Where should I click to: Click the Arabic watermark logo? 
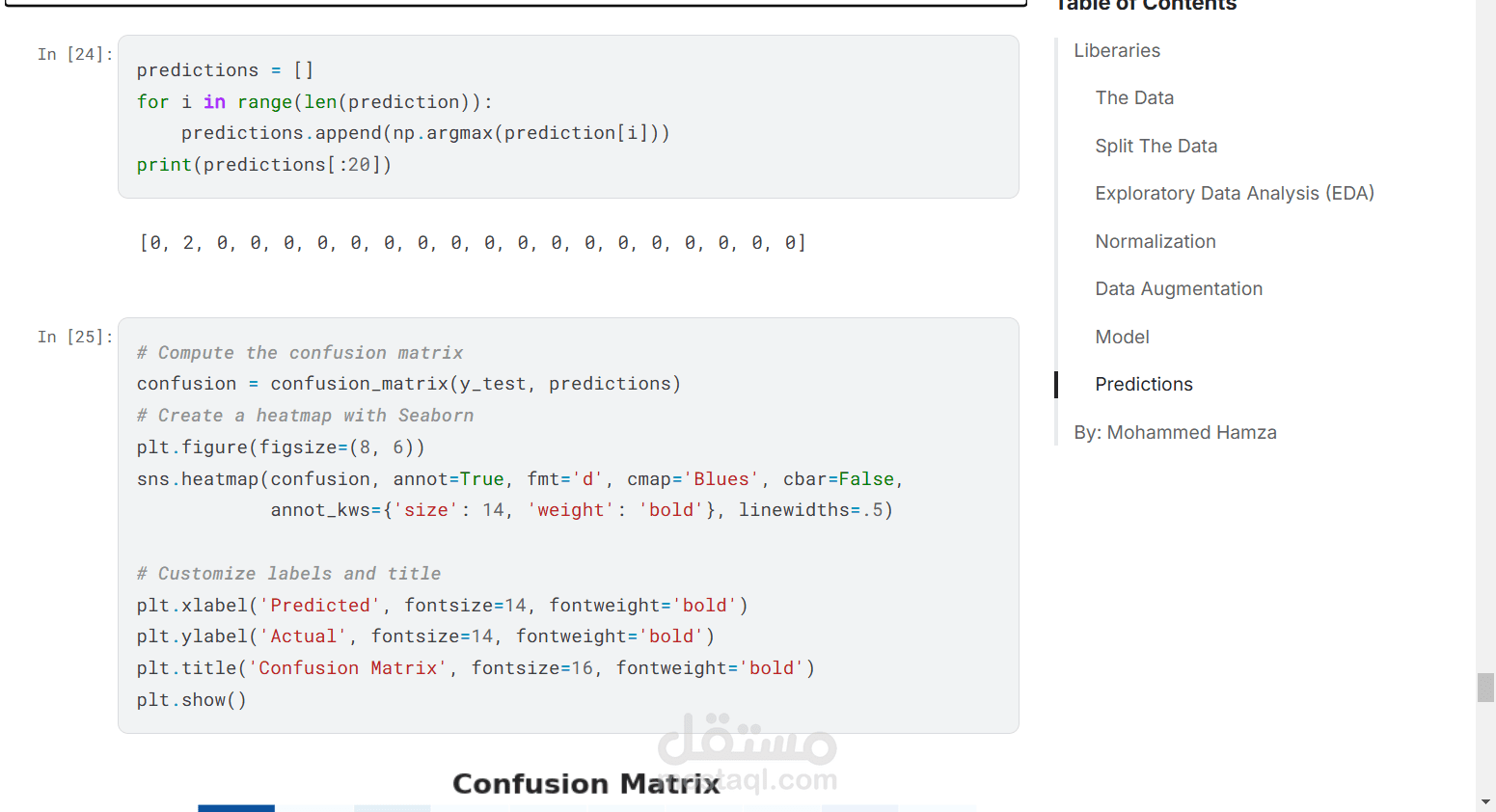pyautogui.click(x=747, y=743)
